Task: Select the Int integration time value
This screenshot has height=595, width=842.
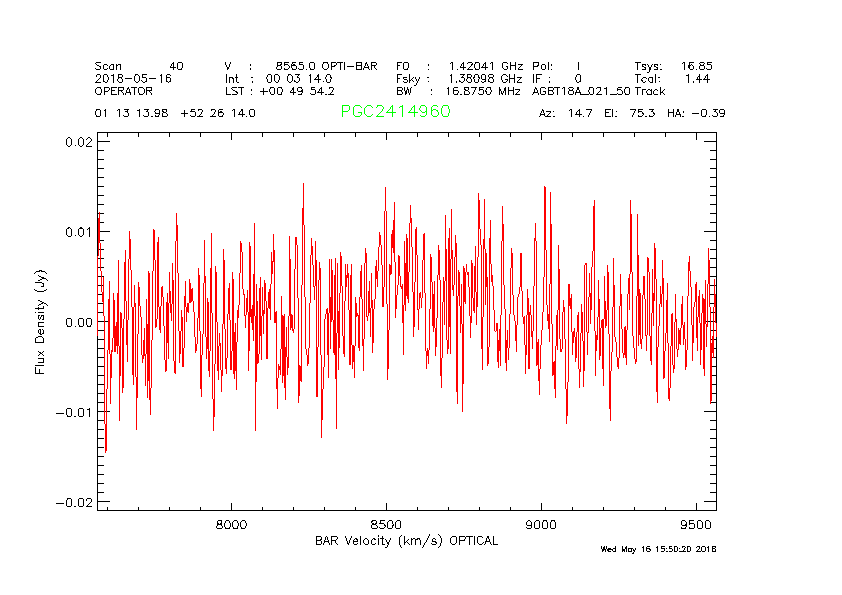Action: point(299,78)
